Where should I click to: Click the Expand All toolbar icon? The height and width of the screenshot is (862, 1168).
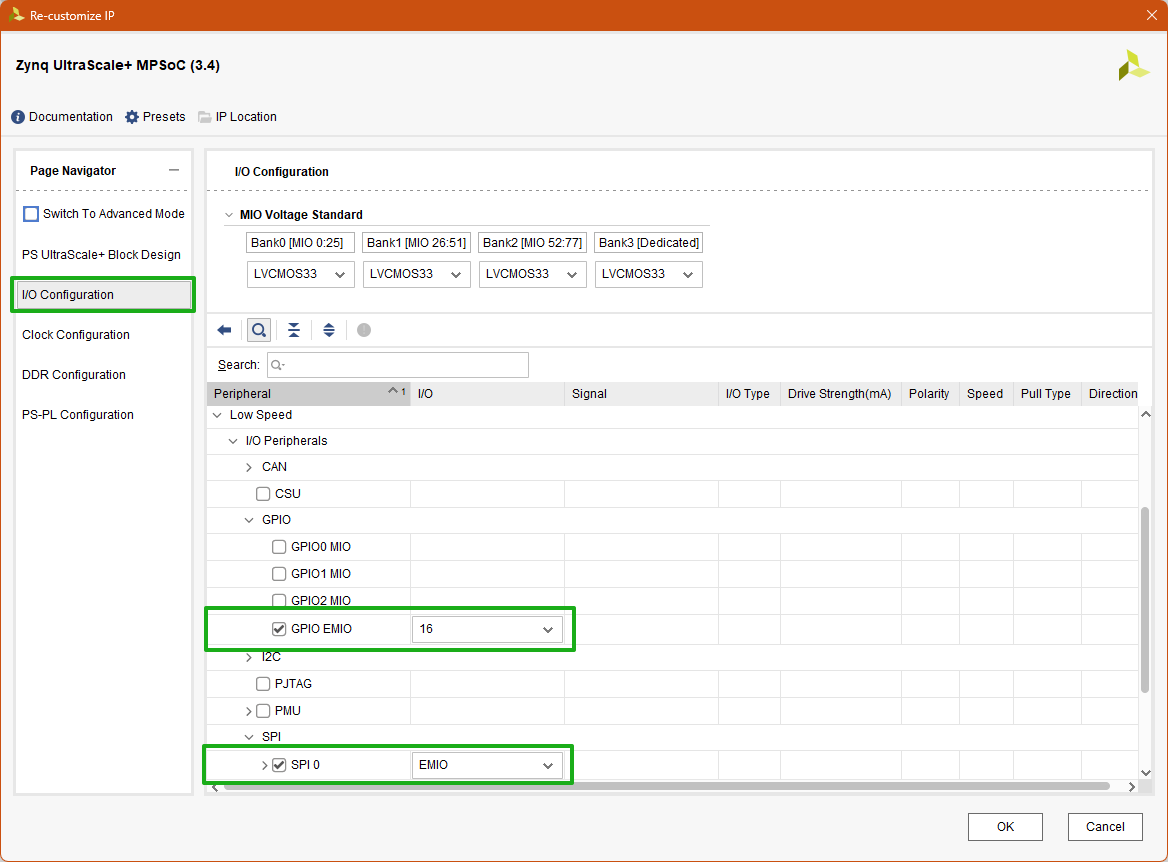pos(329,330)
